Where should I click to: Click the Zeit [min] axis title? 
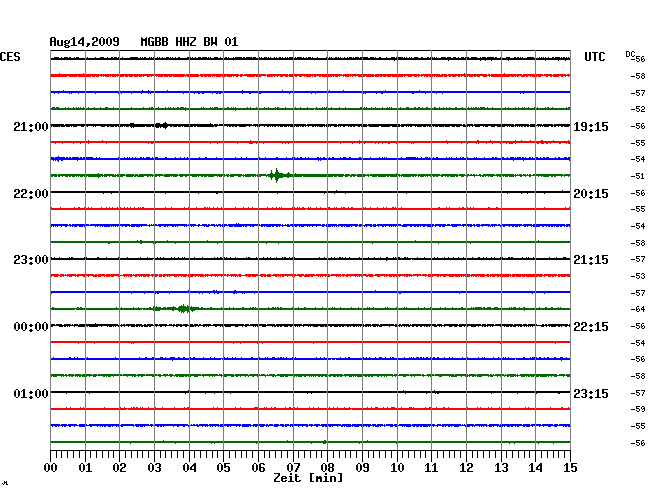pos(308,478)
